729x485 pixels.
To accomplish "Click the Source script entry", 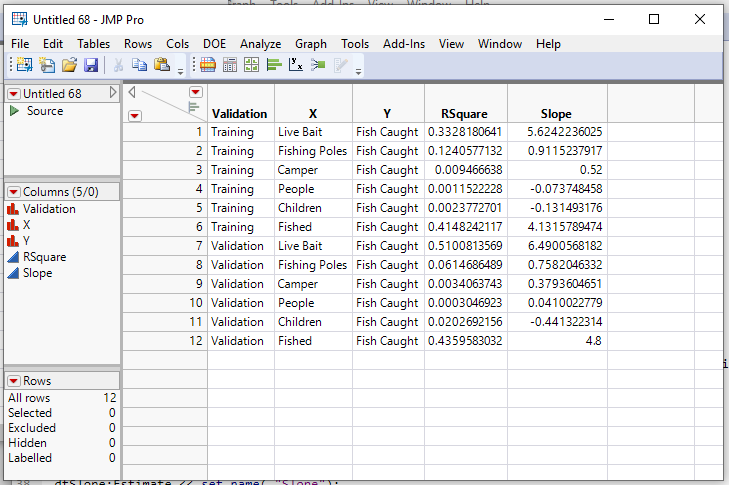I will click(45, 111).
